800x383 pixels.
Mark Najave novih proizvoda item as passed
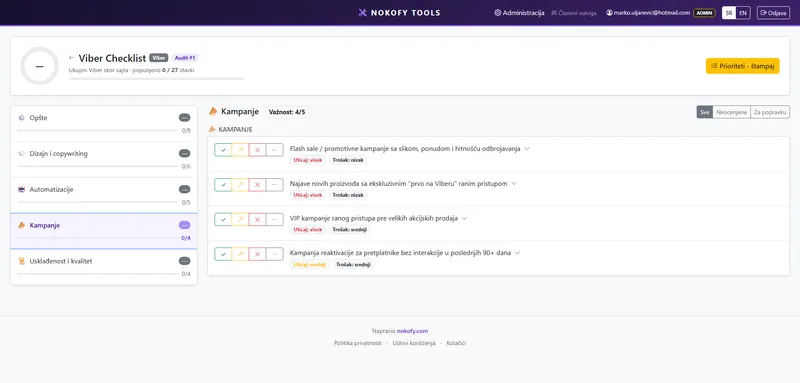[223, 185]
